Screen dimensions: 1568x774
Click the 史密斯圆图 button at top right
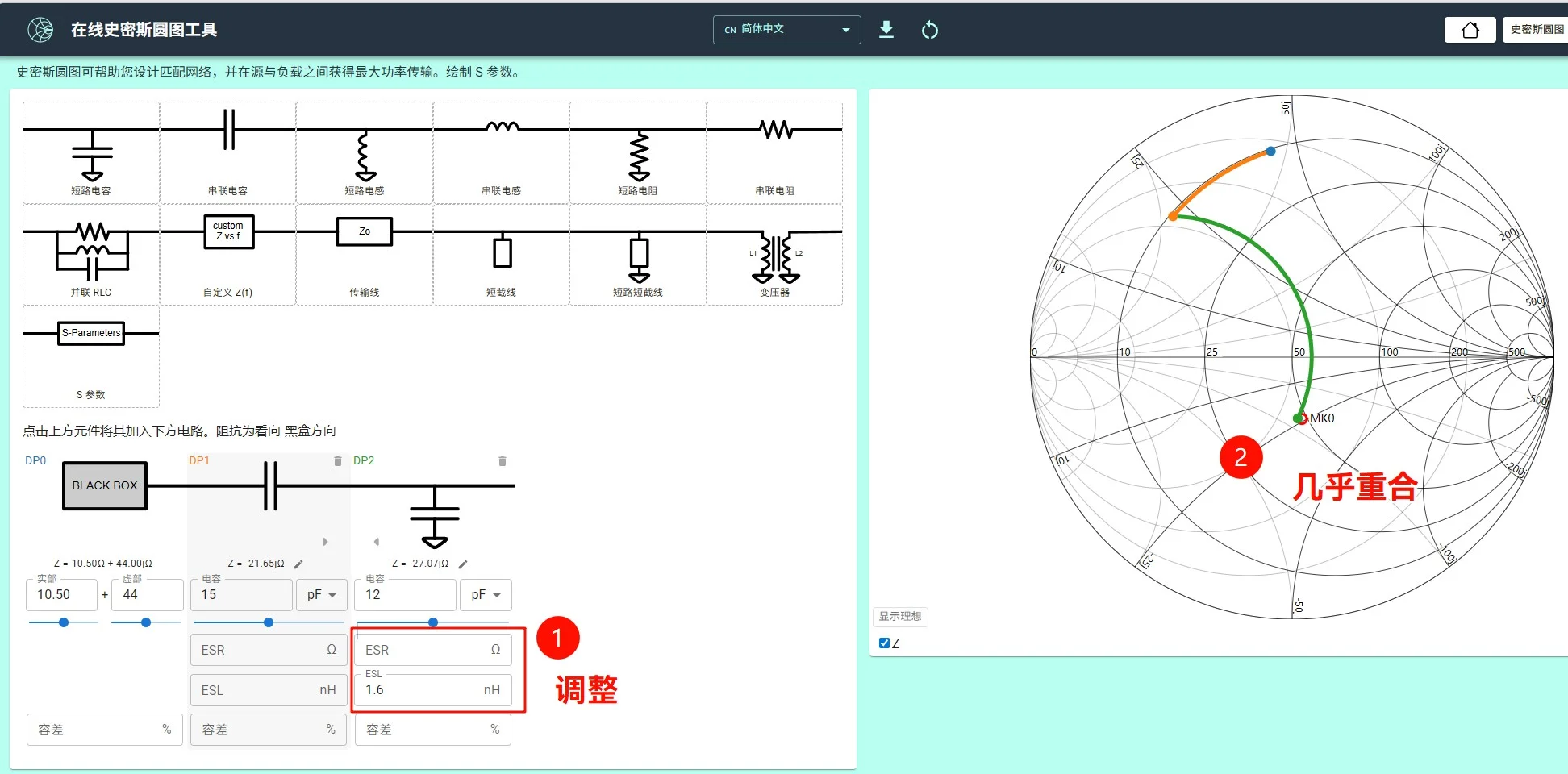click(x=1536, y=30)
